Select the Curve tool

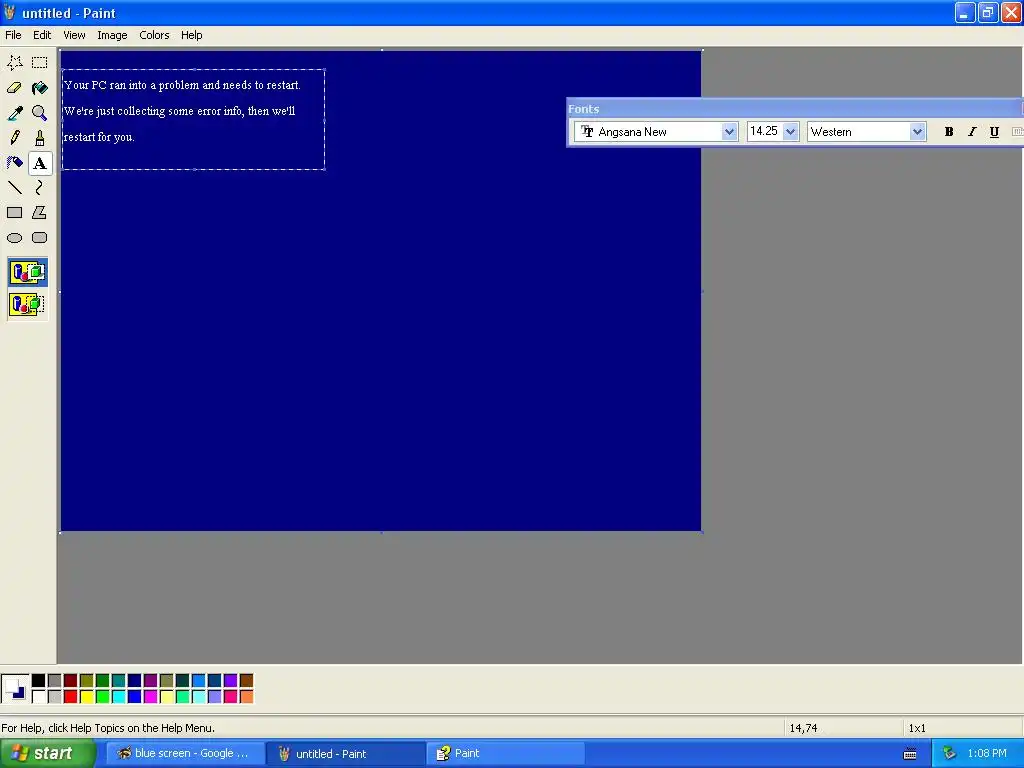(x=40, y=188)
